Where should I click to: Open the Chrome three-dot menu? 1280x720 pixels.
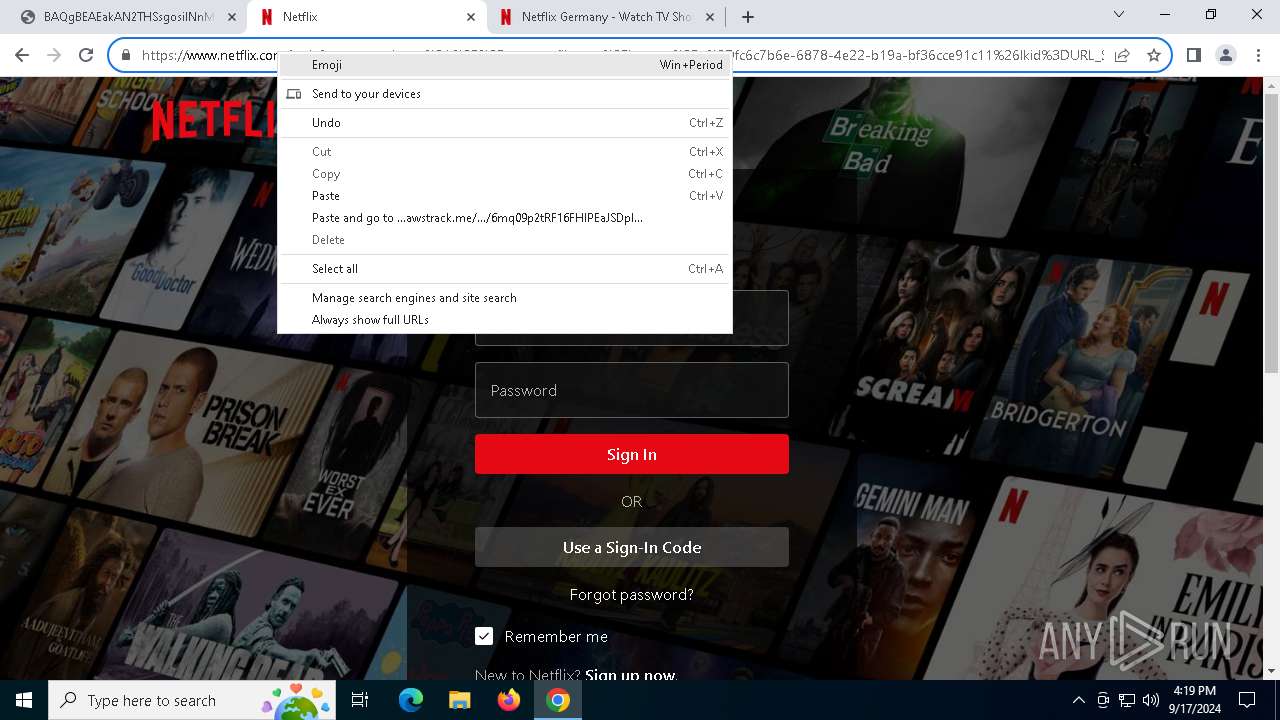click(1257, 56)
